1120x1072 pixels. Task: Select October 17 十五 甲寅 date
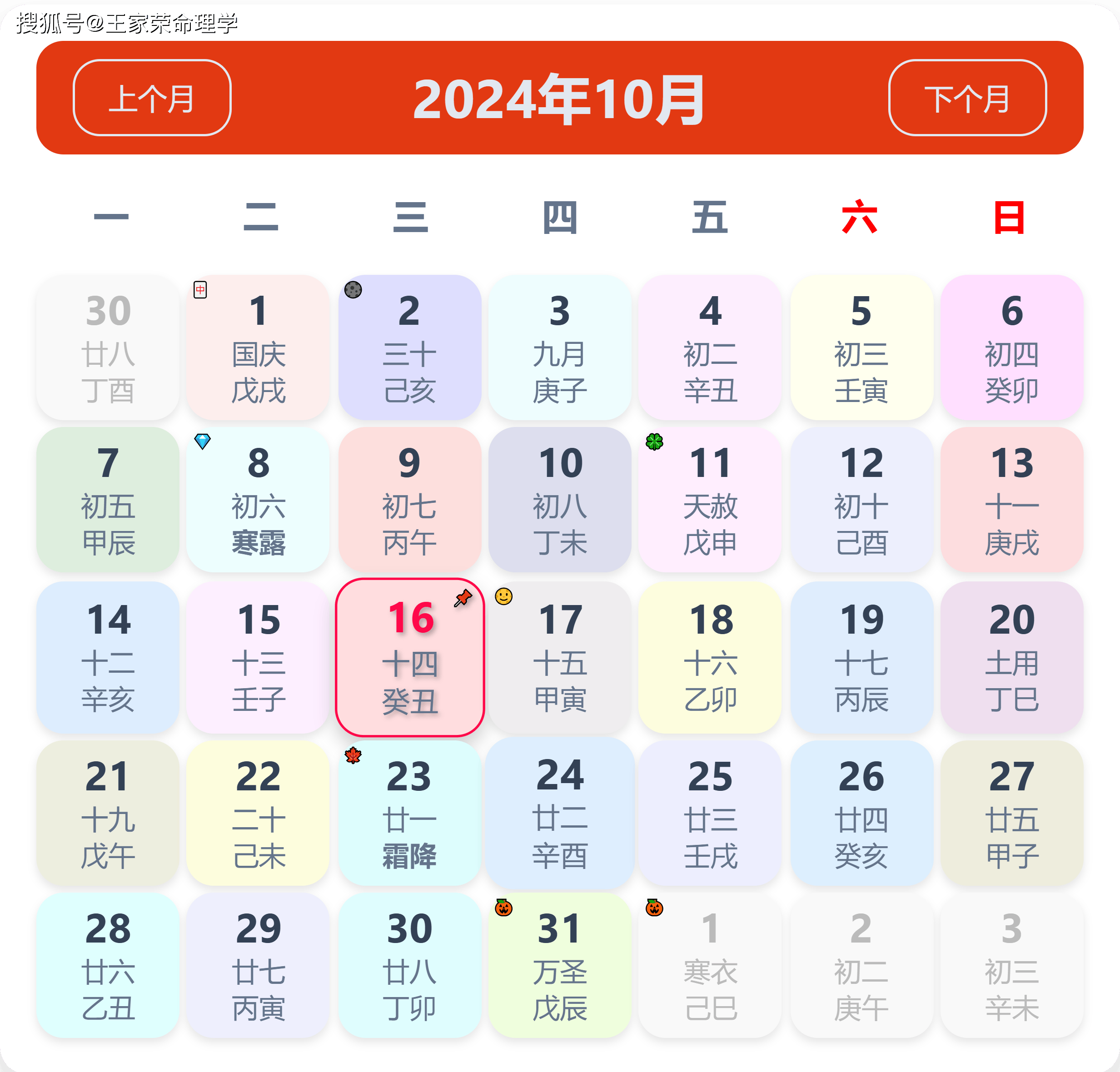coord(560,657)
